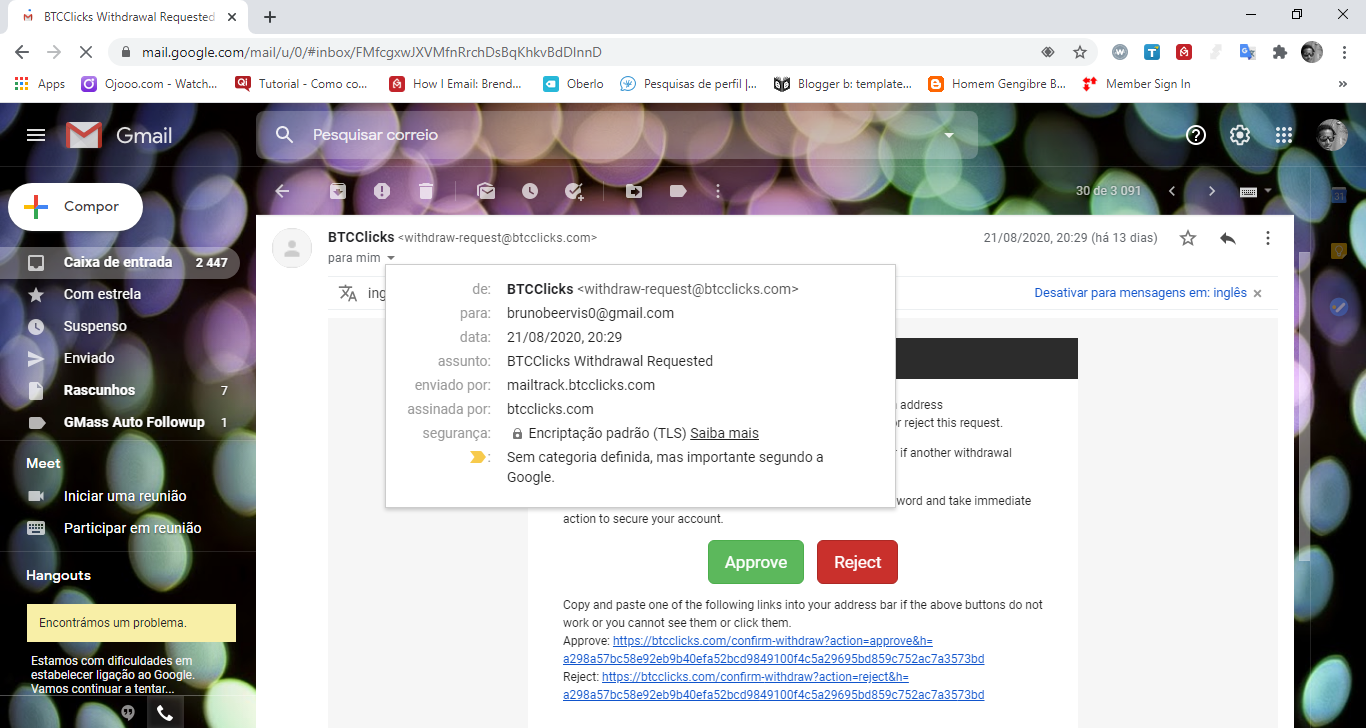Open Google account profile picture
The image size is (1366, 728).
tap(1332, 135)
